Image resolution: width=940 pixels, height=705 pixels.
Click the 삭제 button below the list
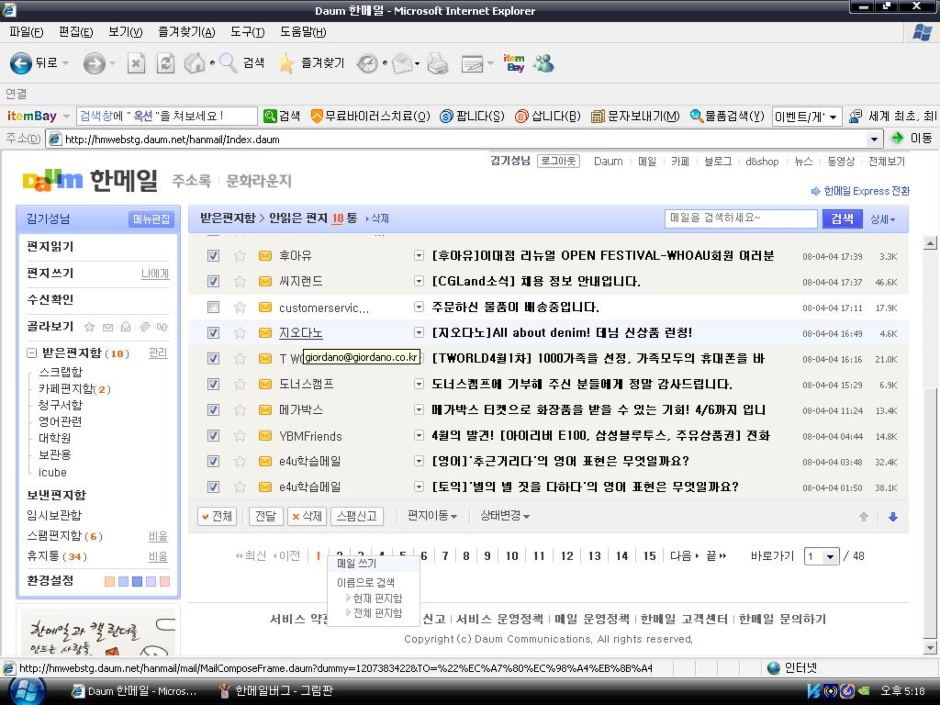[307, 516]
